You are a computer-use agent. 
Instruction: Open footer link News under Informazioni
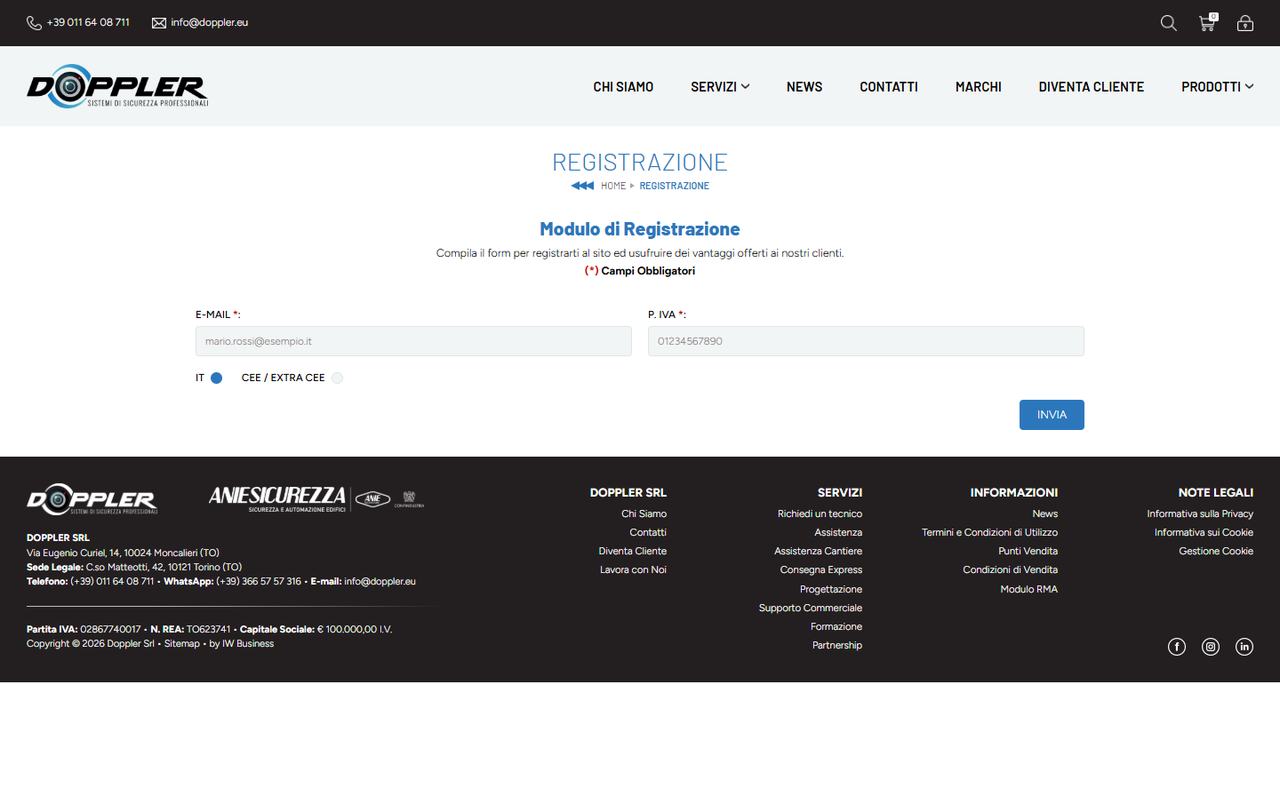[1045, 514]
